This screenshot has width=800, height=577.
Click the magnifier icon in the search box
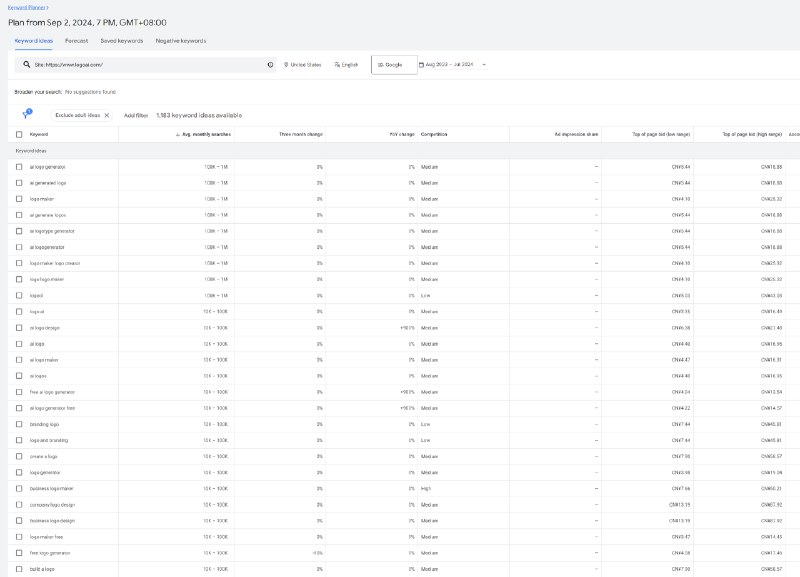click(x=27, y=64)
